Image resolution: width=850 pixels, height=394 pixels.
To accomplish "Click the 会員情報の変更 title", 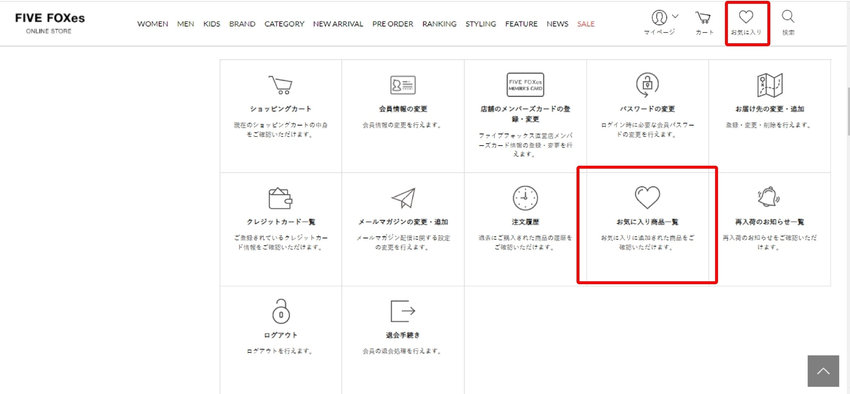I will point(403,109).
